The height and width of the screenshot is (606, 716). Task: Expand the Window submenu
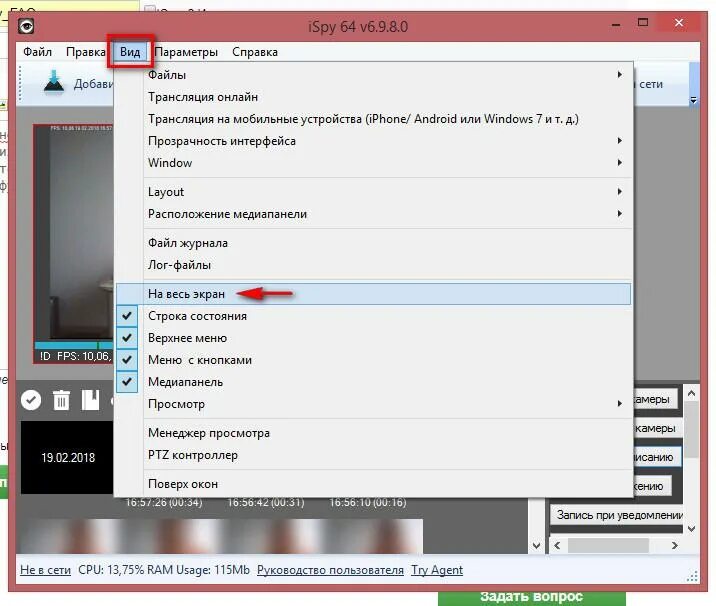(374, 163)
